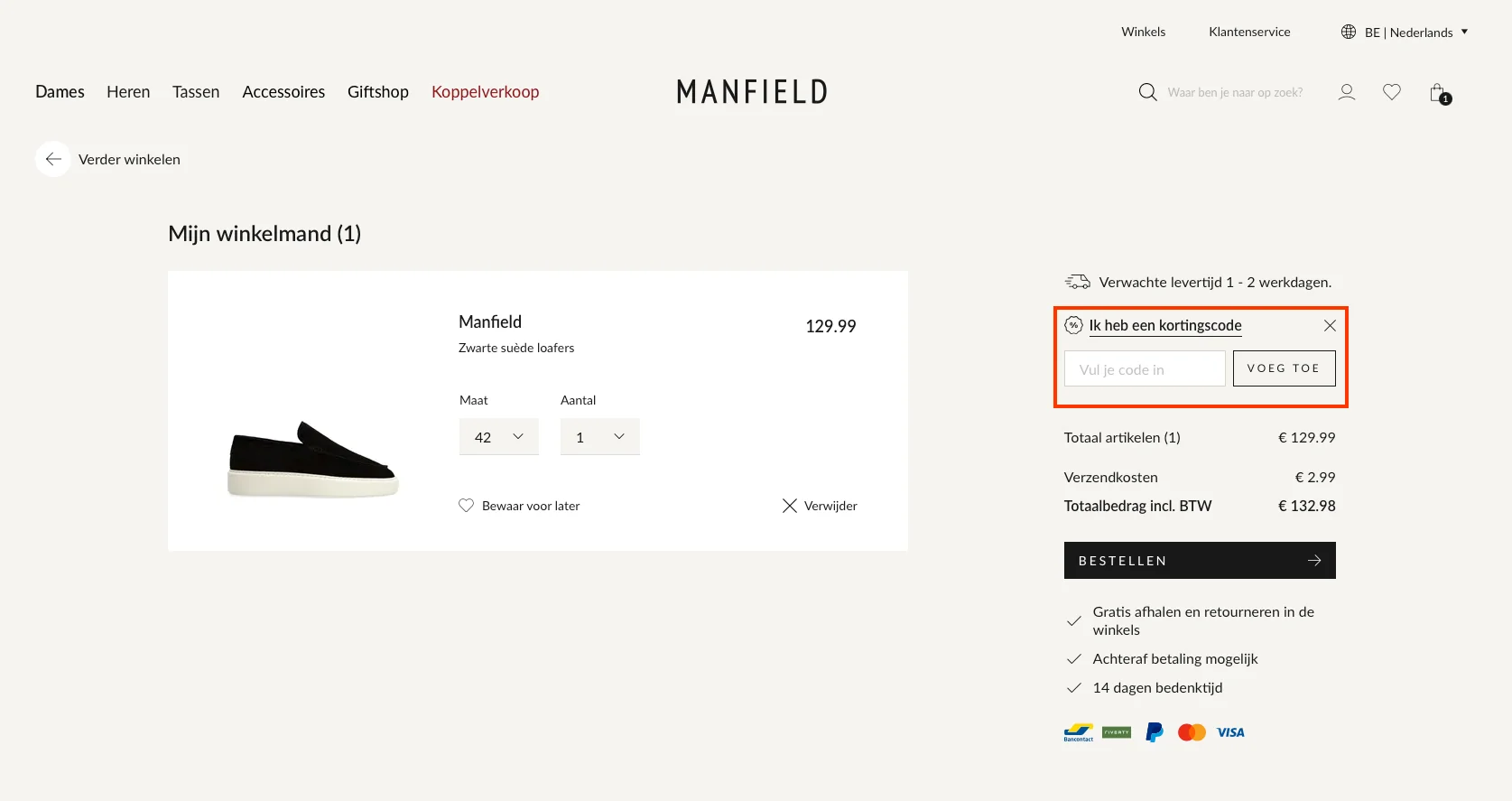Viewport: 1512px width, 801px height.
Task: Open the Maat size dropdown
Action: click(498, 436)
